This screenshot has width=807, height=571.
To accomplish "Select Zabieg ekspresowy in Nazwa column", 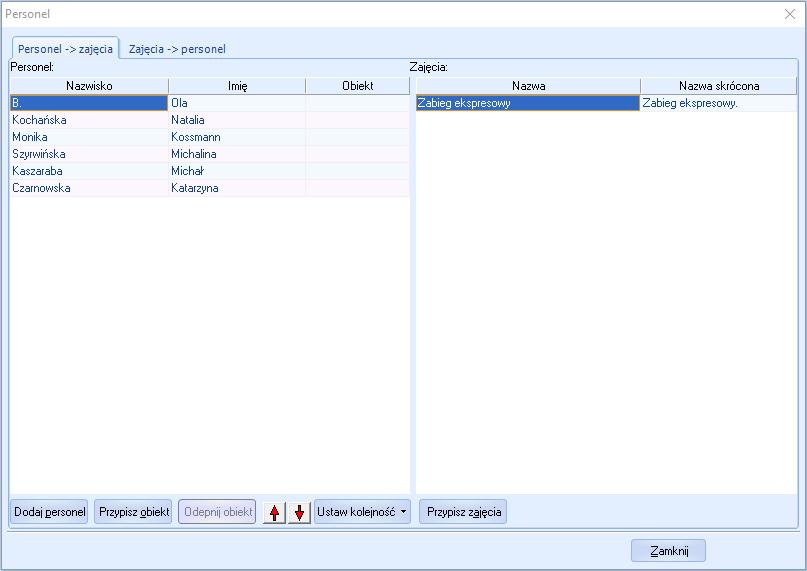I will tap(528, 103).
